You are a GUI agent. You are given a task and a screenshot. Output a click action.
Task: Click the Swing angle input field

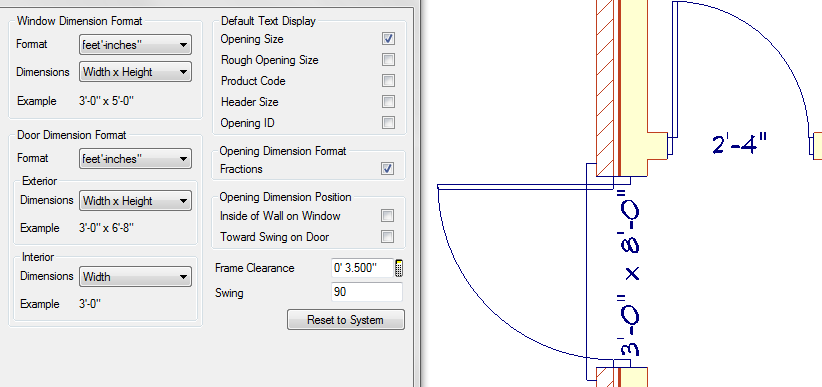point(367,292)
